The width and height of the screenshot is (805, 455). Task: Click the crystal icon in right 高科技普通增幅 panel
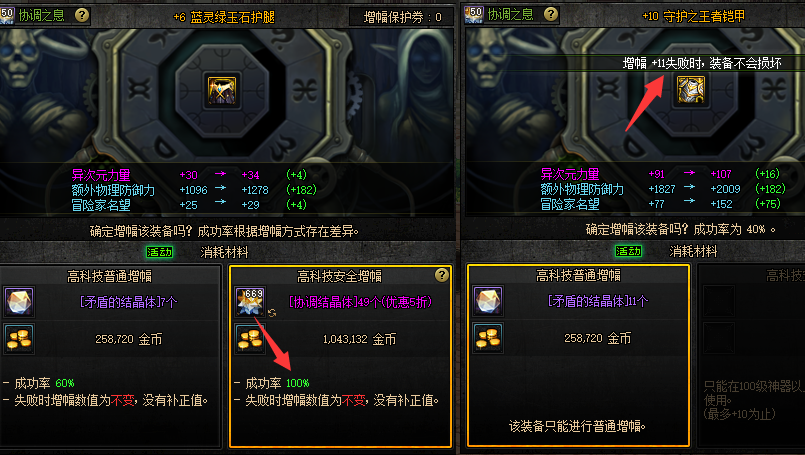pyautogui.click(x=488, y=300)
